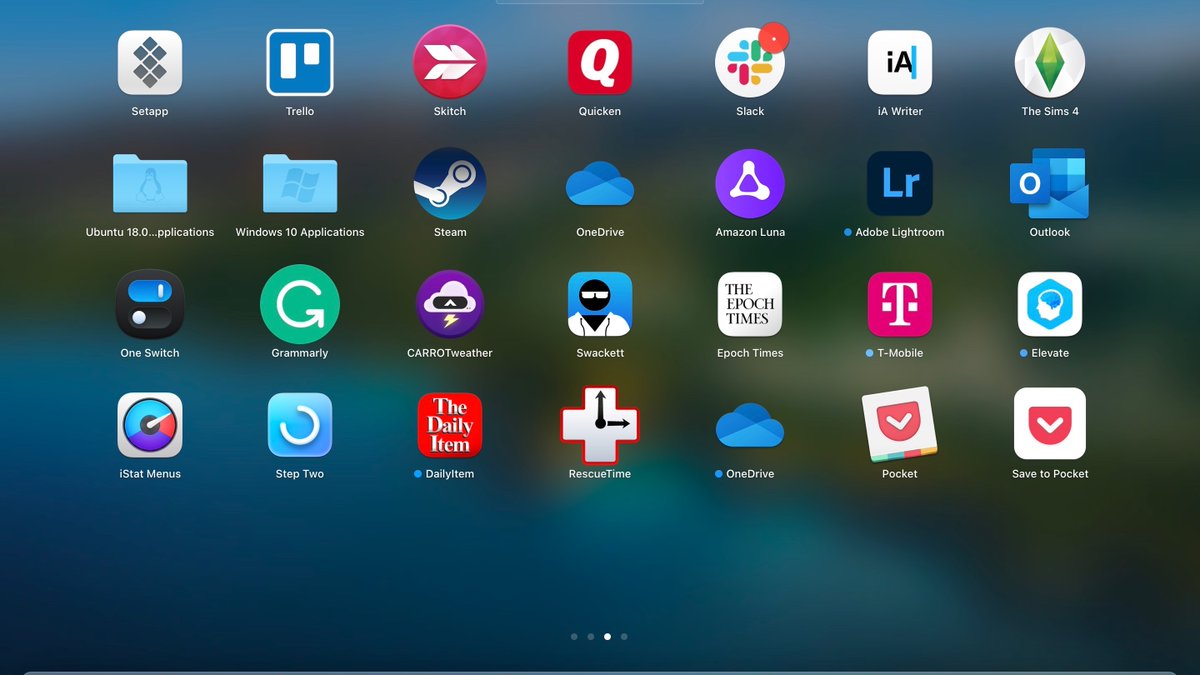This screenshot has width=1200, height=675.
Task: Launch the T-Mobile app
Action: click(900, 304)
